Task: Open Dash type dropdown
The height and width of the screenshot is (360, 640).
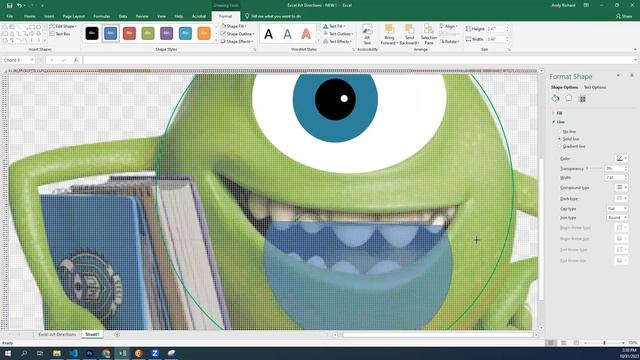Action: pyautogui.click(x=621, y=198)
